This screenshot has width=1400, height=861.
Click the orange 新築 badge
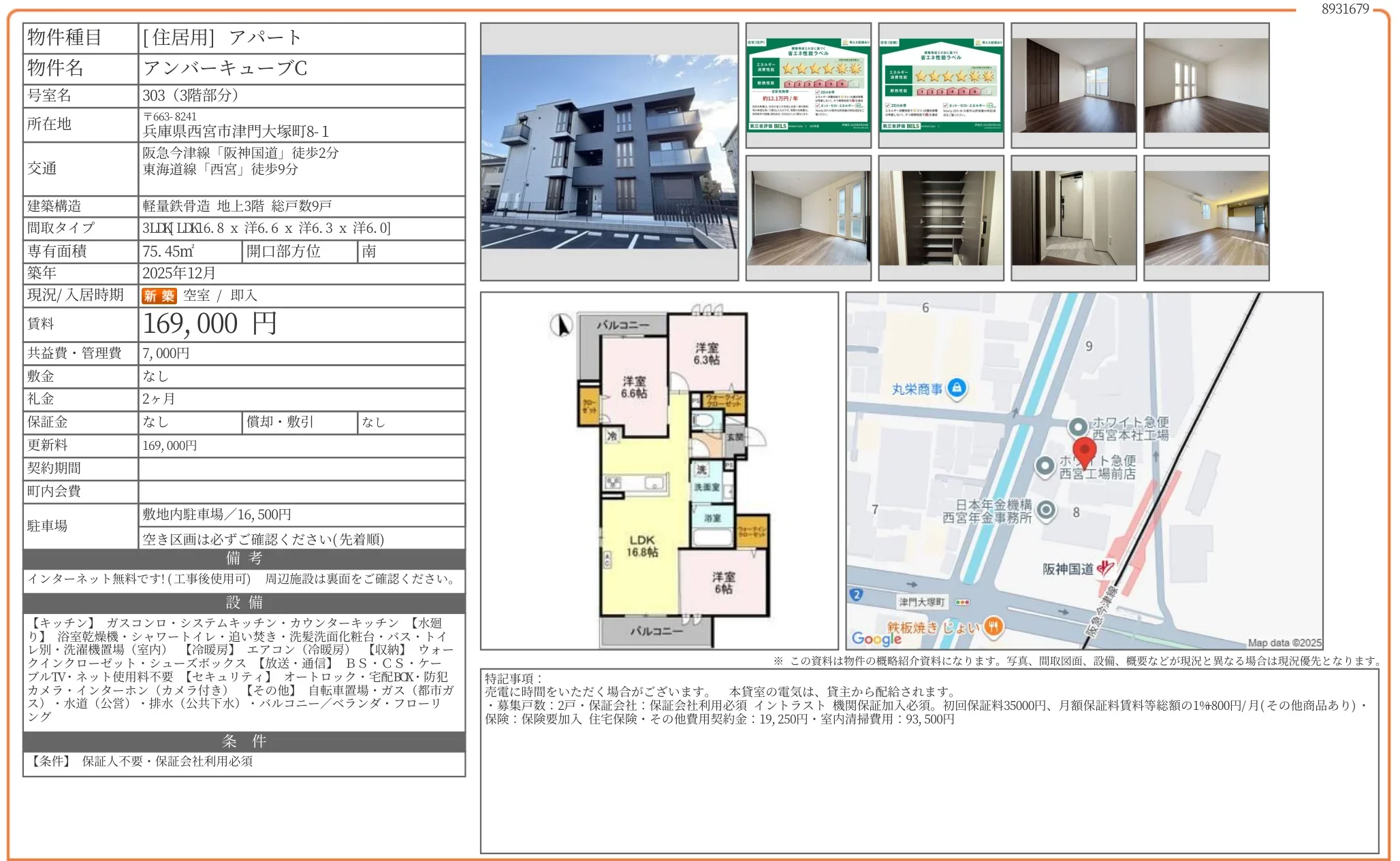click(x=159, y=295)
